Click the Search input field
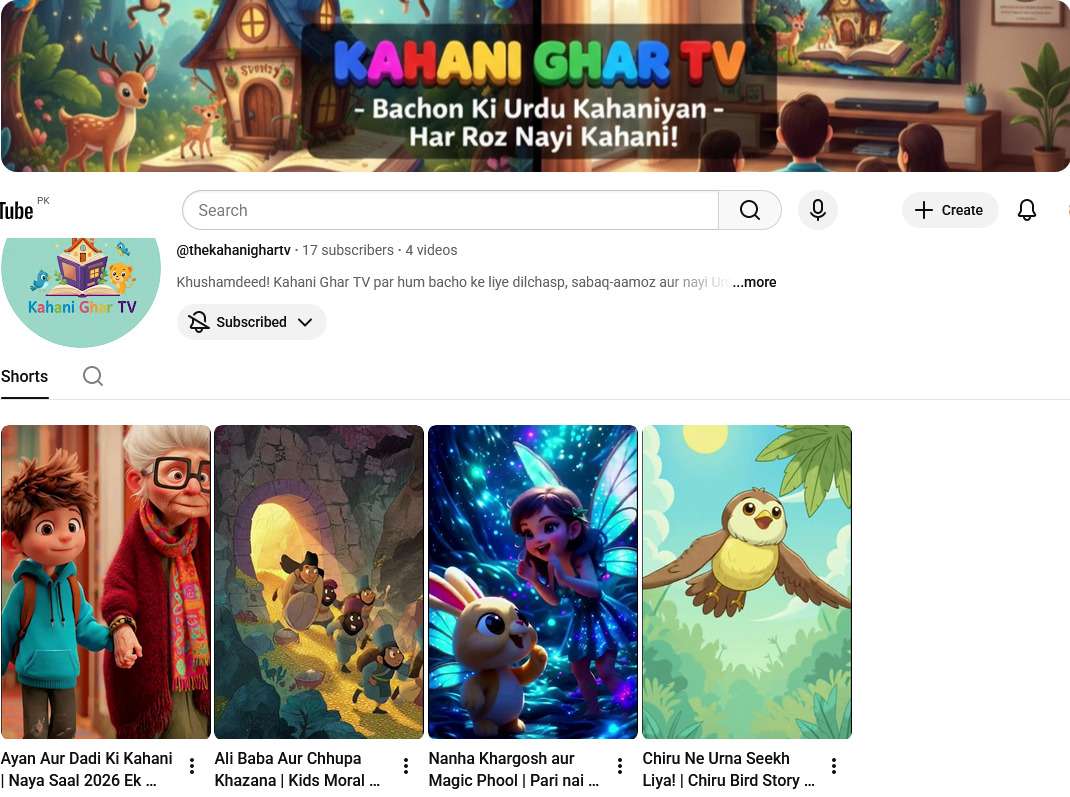 tap(450, 210)
